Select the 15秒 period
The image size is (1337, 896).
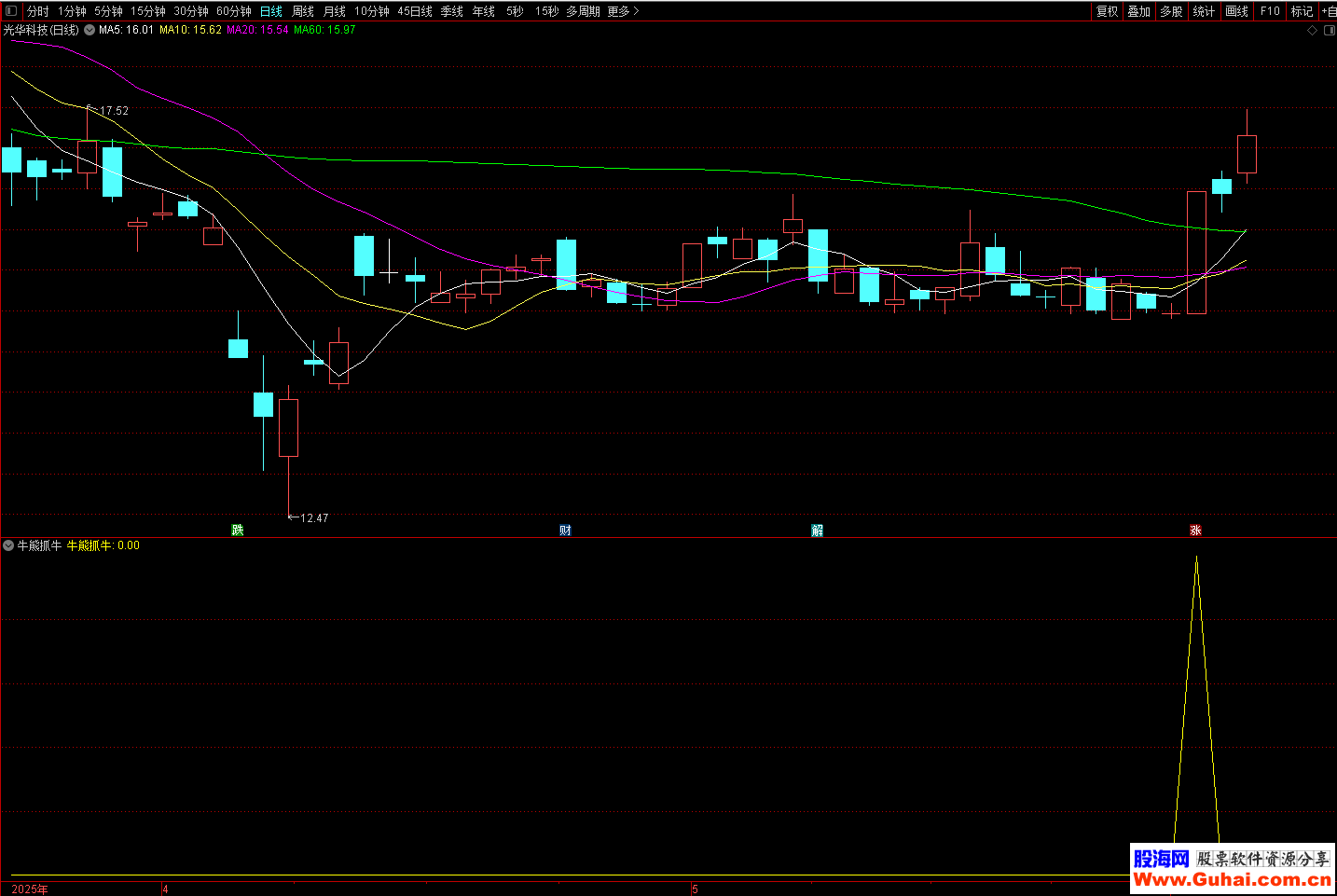547,11
